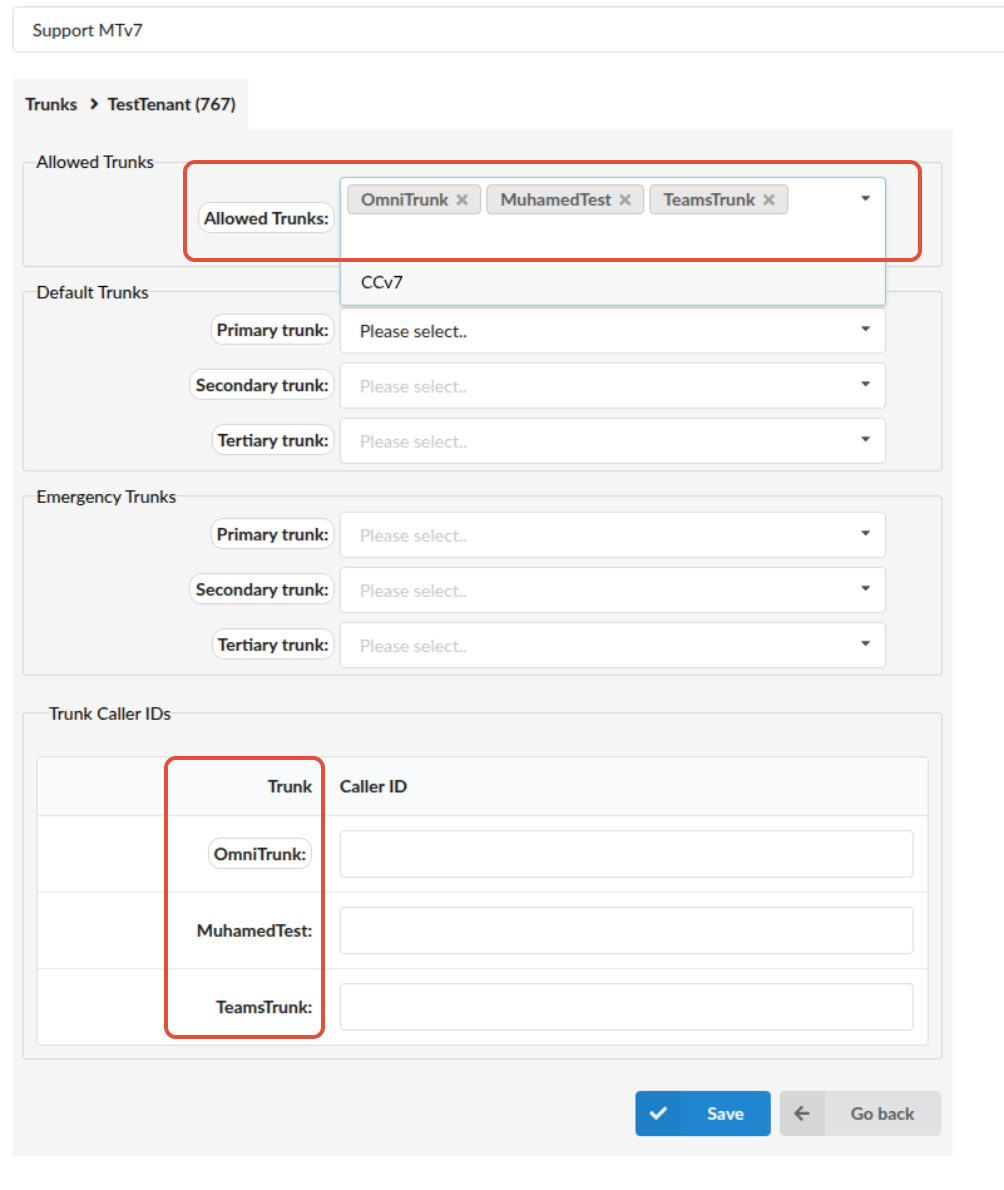Click Default Trunks Secondary trunk label
The height and width of the screenshot is (1190, 1004).
(x=262, y=386)
